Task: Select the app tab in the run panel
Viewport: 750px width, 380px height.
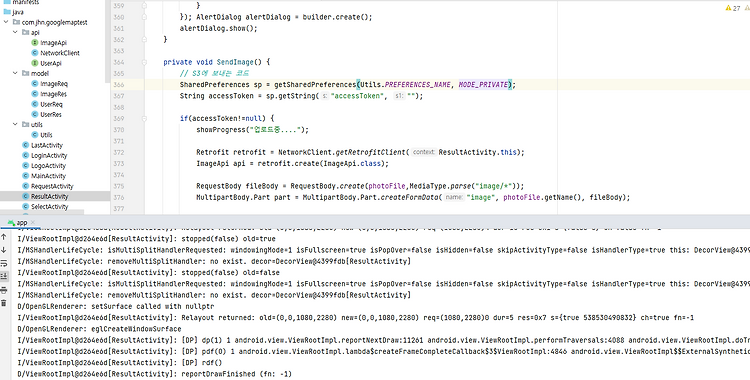Action: coord(22,223)
